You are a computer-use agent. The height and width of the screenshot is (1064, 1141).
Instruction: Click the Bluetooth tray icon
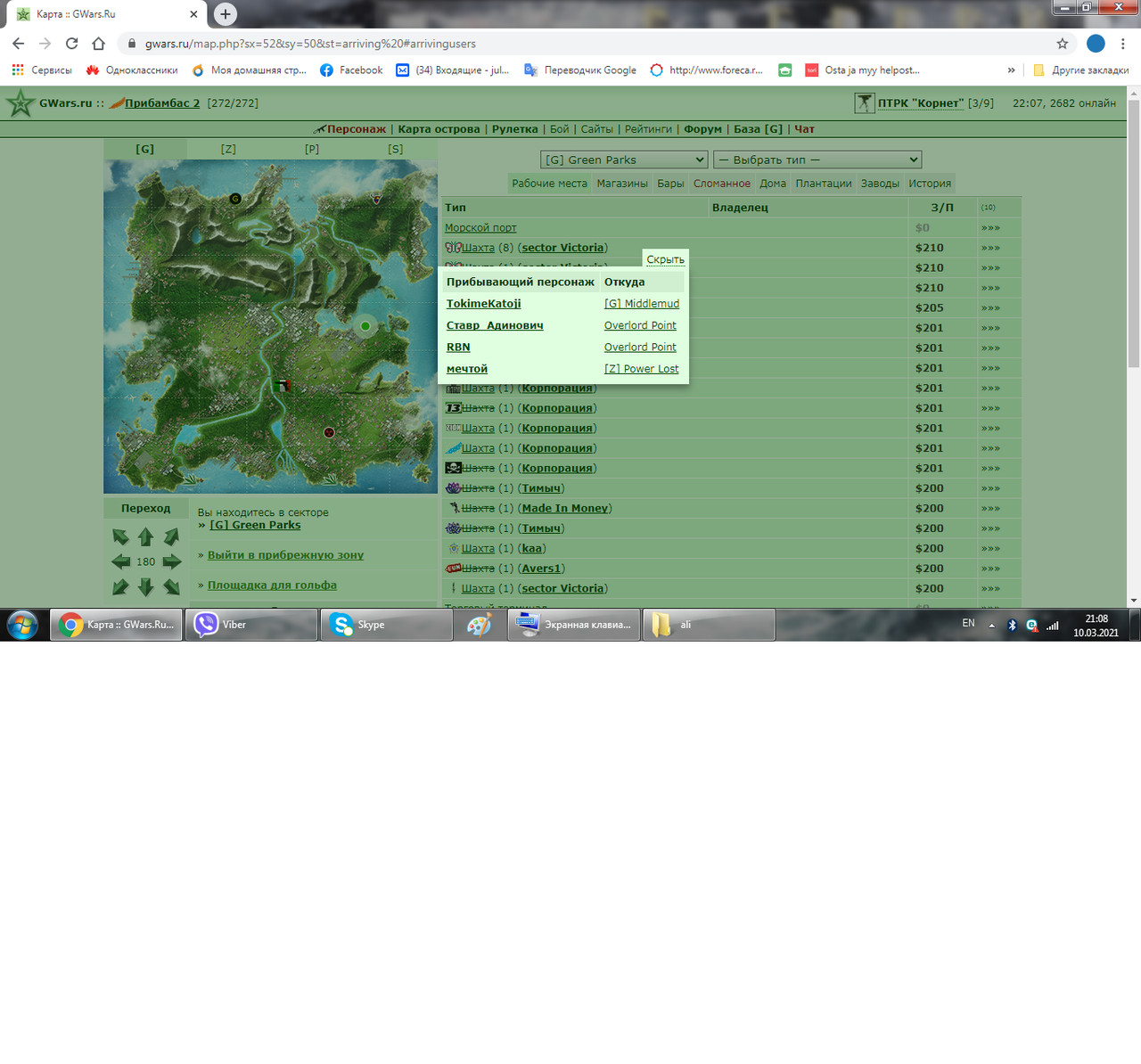1012,626
